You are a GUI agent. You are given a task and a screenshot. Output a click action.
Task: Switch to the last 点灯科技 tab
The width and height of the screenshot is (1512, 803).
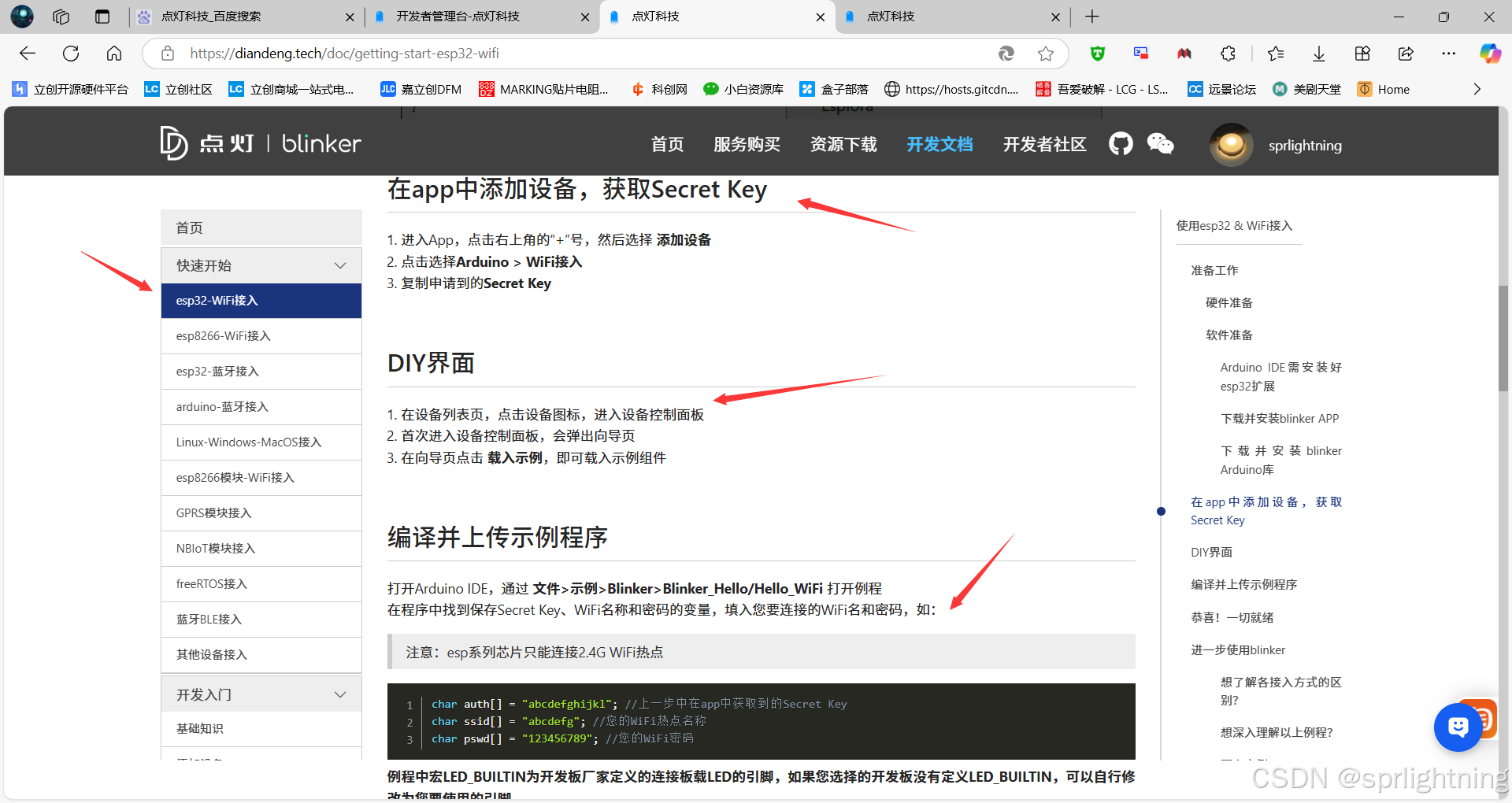tap(951, 17)
